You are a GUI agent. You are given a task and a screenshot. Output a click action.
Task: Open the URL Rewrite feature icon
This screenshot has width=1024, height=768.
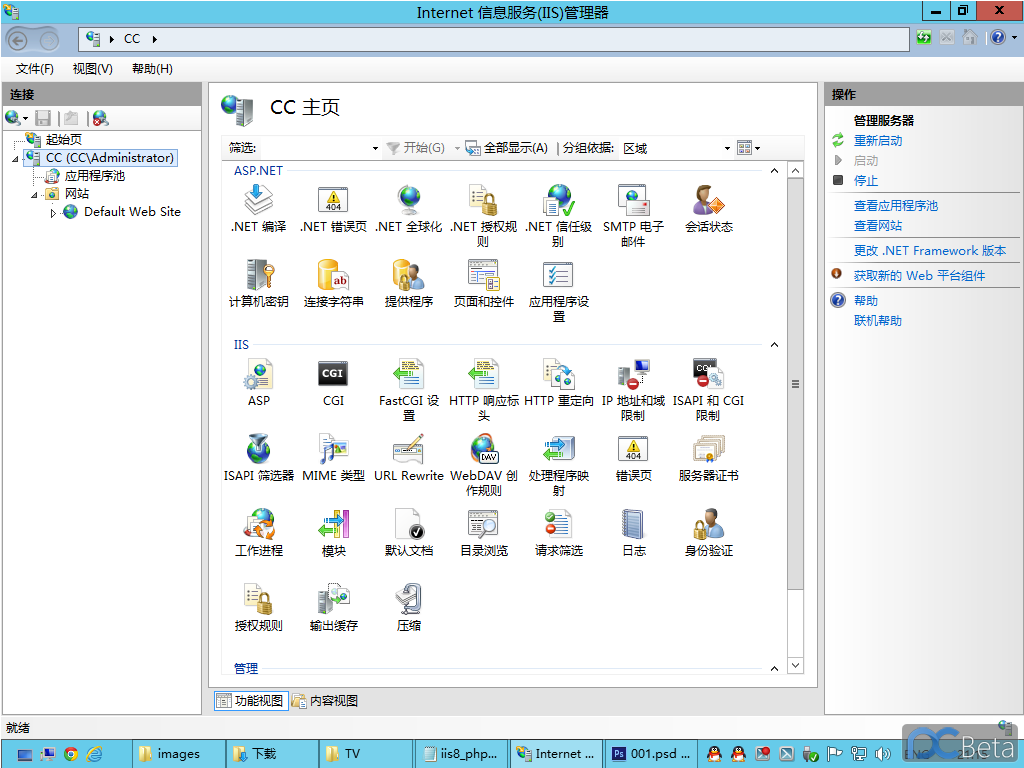tap(408, 449)
